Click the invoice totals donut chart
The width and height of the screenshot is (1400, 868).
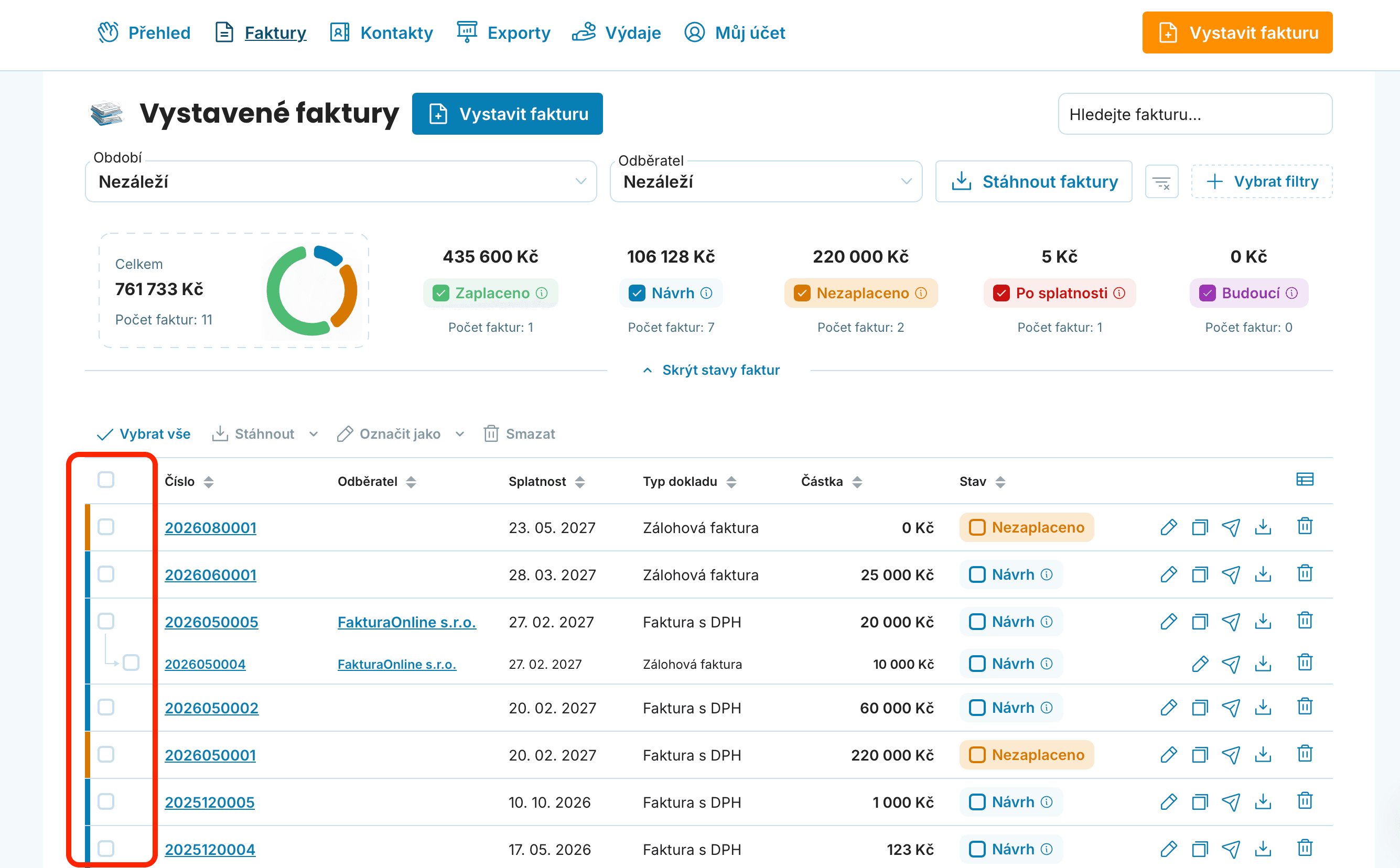pyautogui.click(x=312, y=291)
